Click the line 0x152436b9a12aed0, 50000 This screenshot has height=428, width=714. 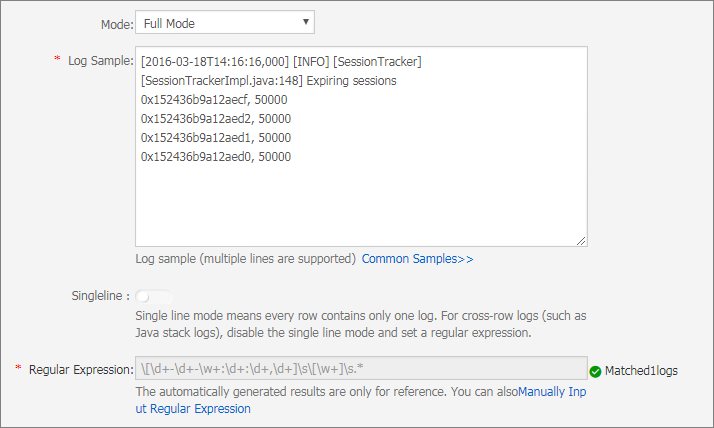point(216,157)
